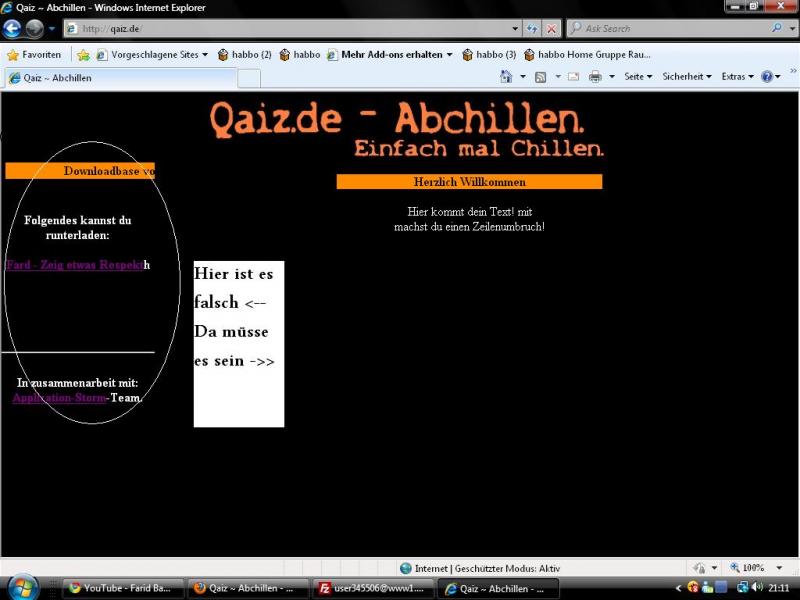Click the browser Back arrow button
Image resolution: width=800 pixels, height=600 pixels.
(x=13, y=29)
